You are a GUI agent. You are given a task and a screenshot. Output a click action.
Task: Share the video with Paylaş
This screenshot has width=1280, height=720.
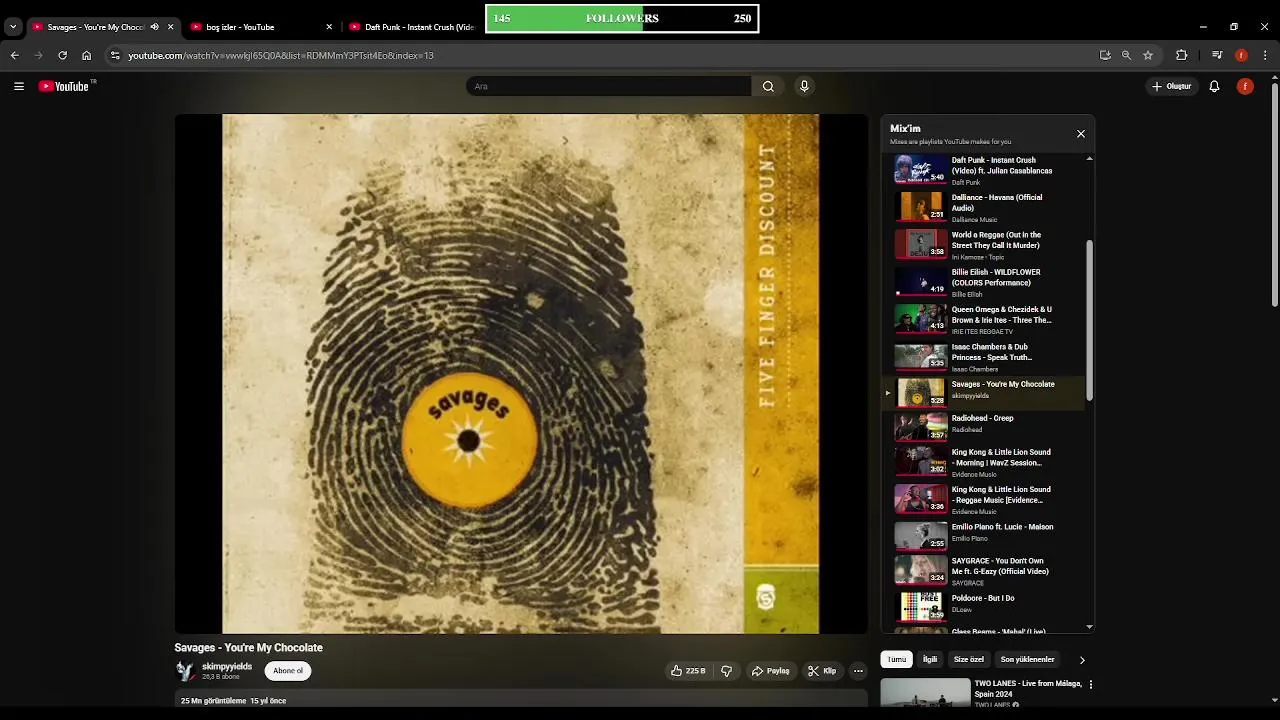click(x=770, y=671)
